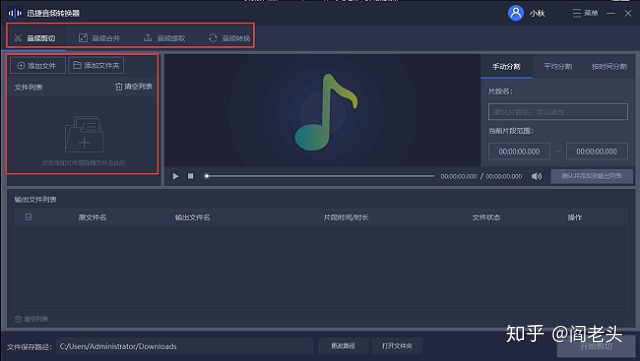Mute audio with the speaker icon
Viewport: 640px width, 361px height.
tap(536, 176)
